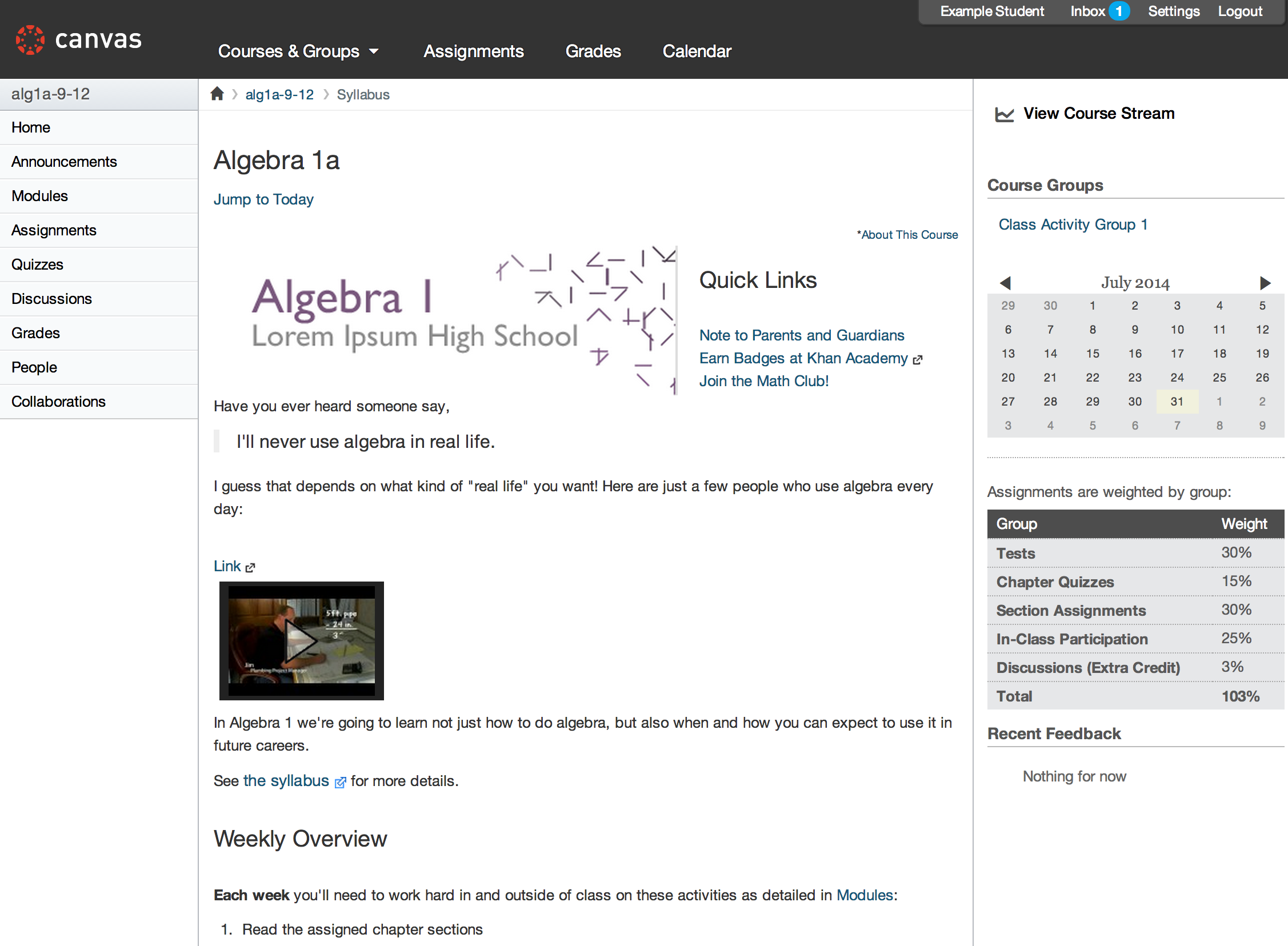This screenshot has width=1288, height=946.
Task: Click the Algebra I banner image
Action: [446, 320]
